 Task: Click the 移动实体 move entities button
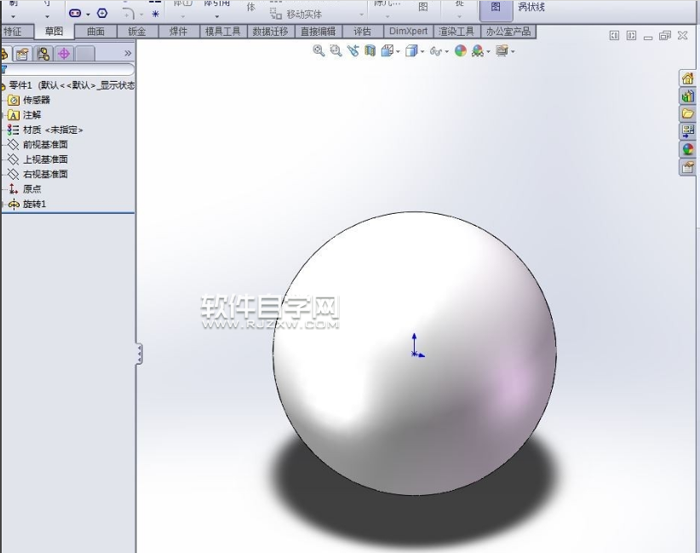pyautogui.click(x=296, y=14)
